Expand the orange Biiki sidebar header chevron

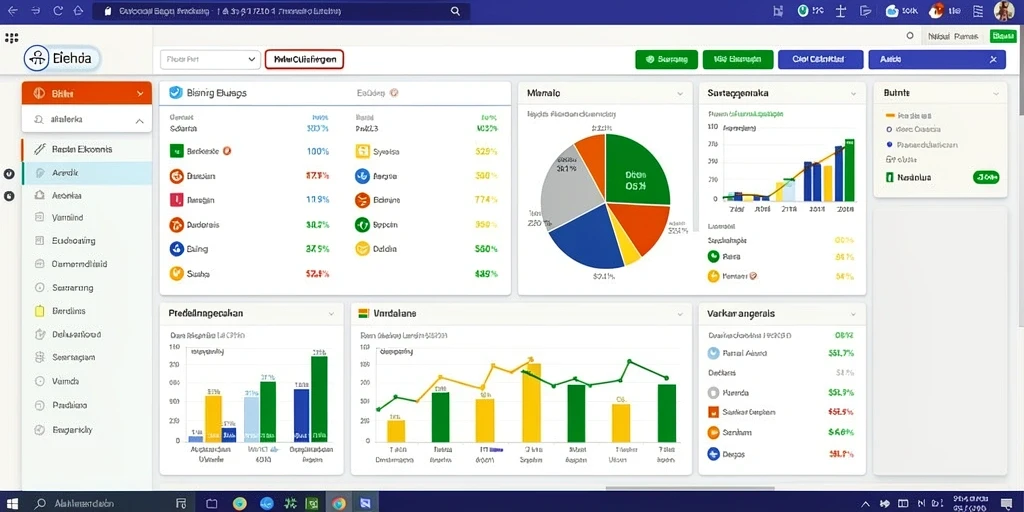pyautogui.click(x=140, y=93)
